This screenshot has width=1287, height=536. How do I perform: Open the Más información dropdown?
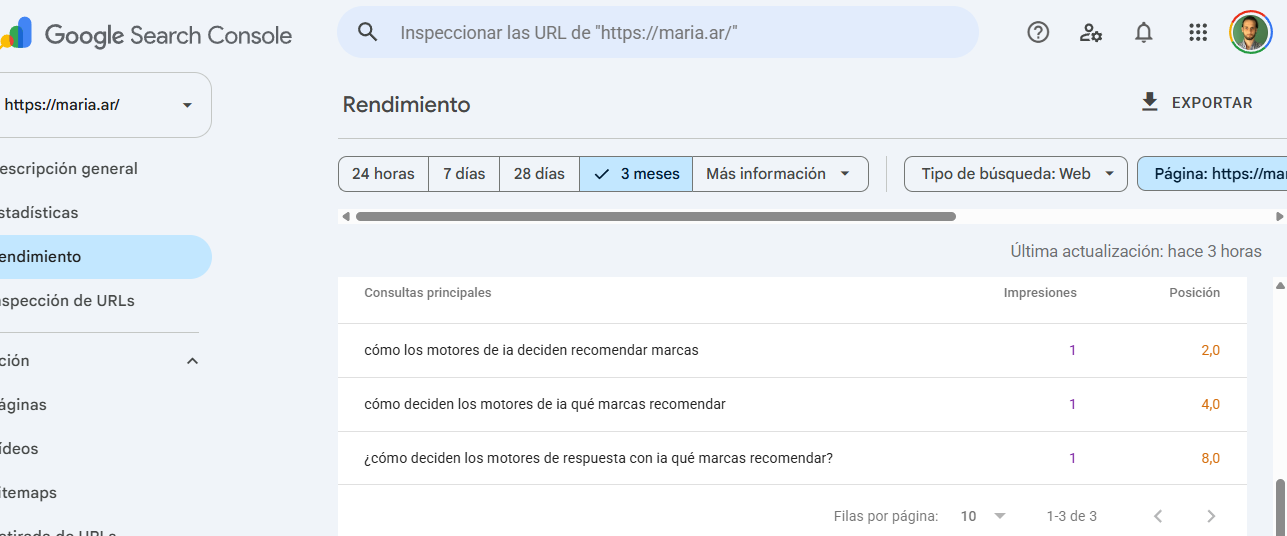point(780,174)
